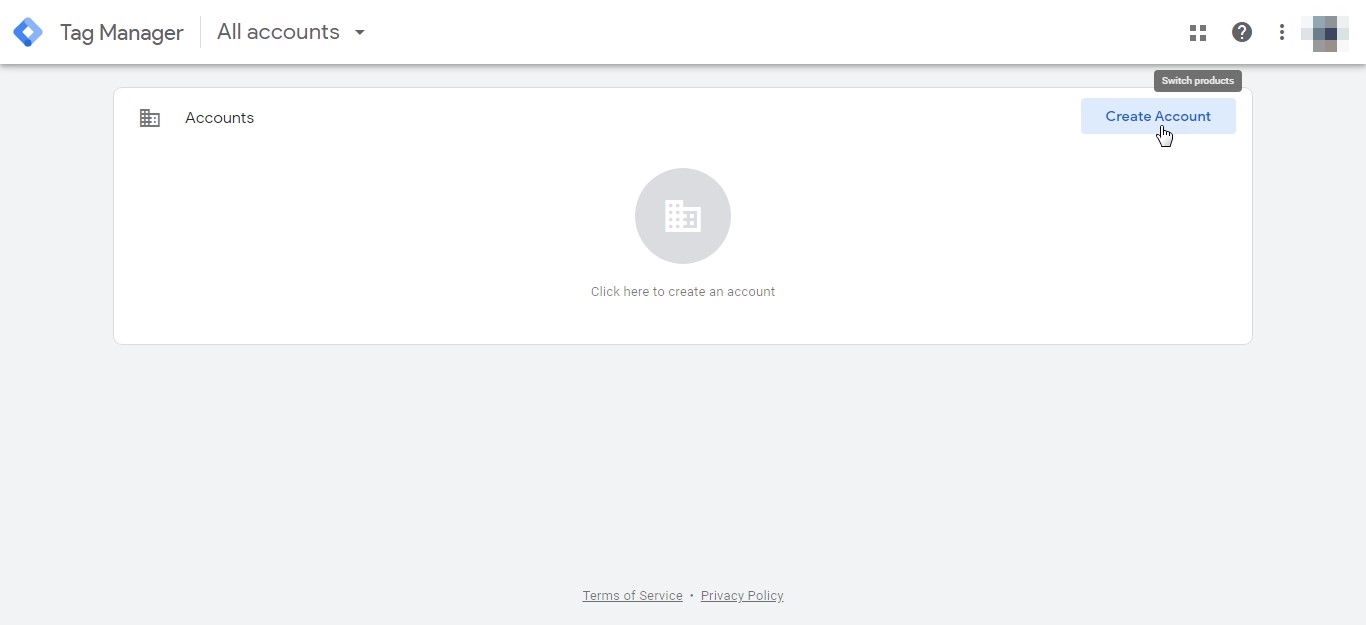1366x625 pixels.
Task: Click the Tag Manager title text
Action: [121, 32]
